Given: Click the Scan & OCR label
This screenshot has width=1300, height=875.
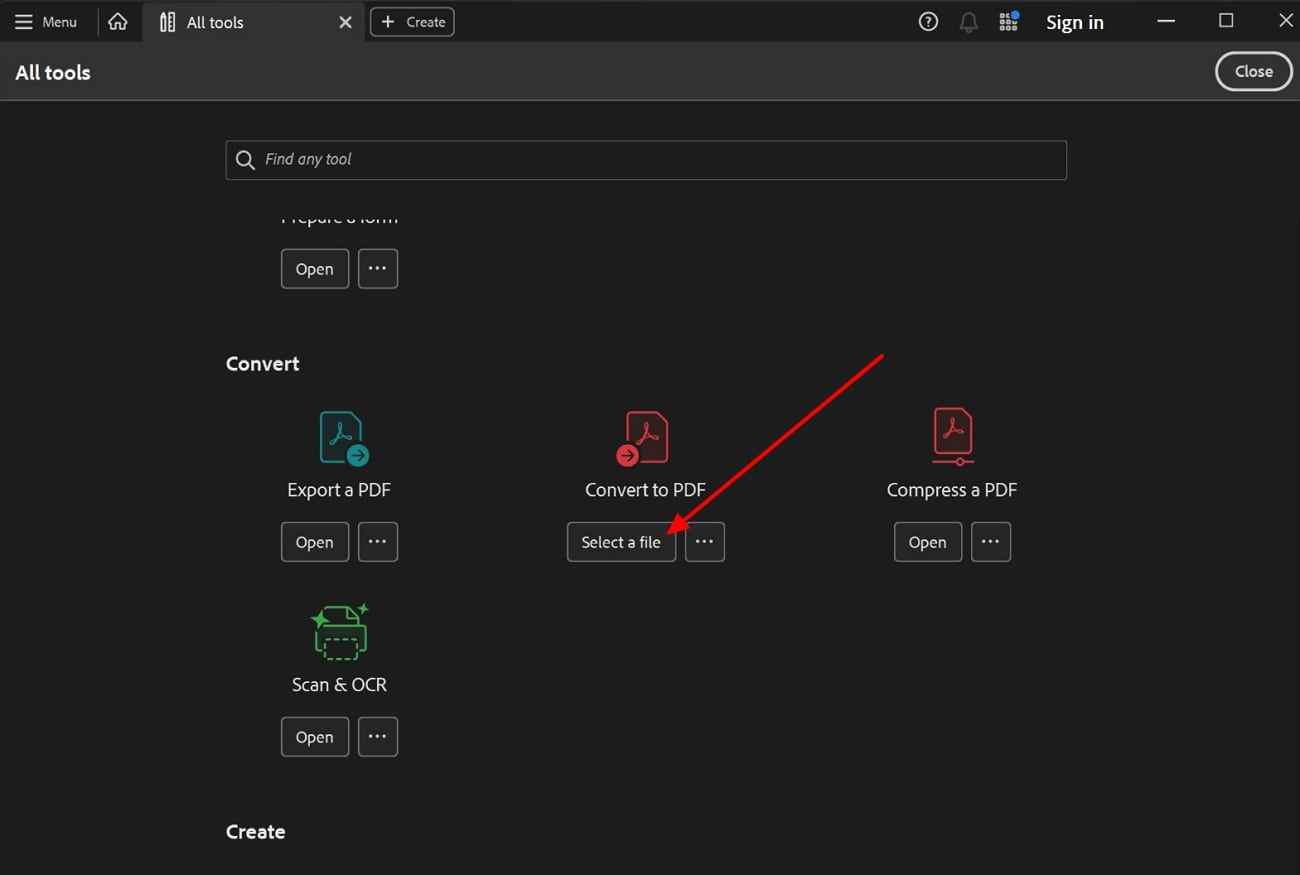Looking at the screenshot, I should click(x=339, y=685).
